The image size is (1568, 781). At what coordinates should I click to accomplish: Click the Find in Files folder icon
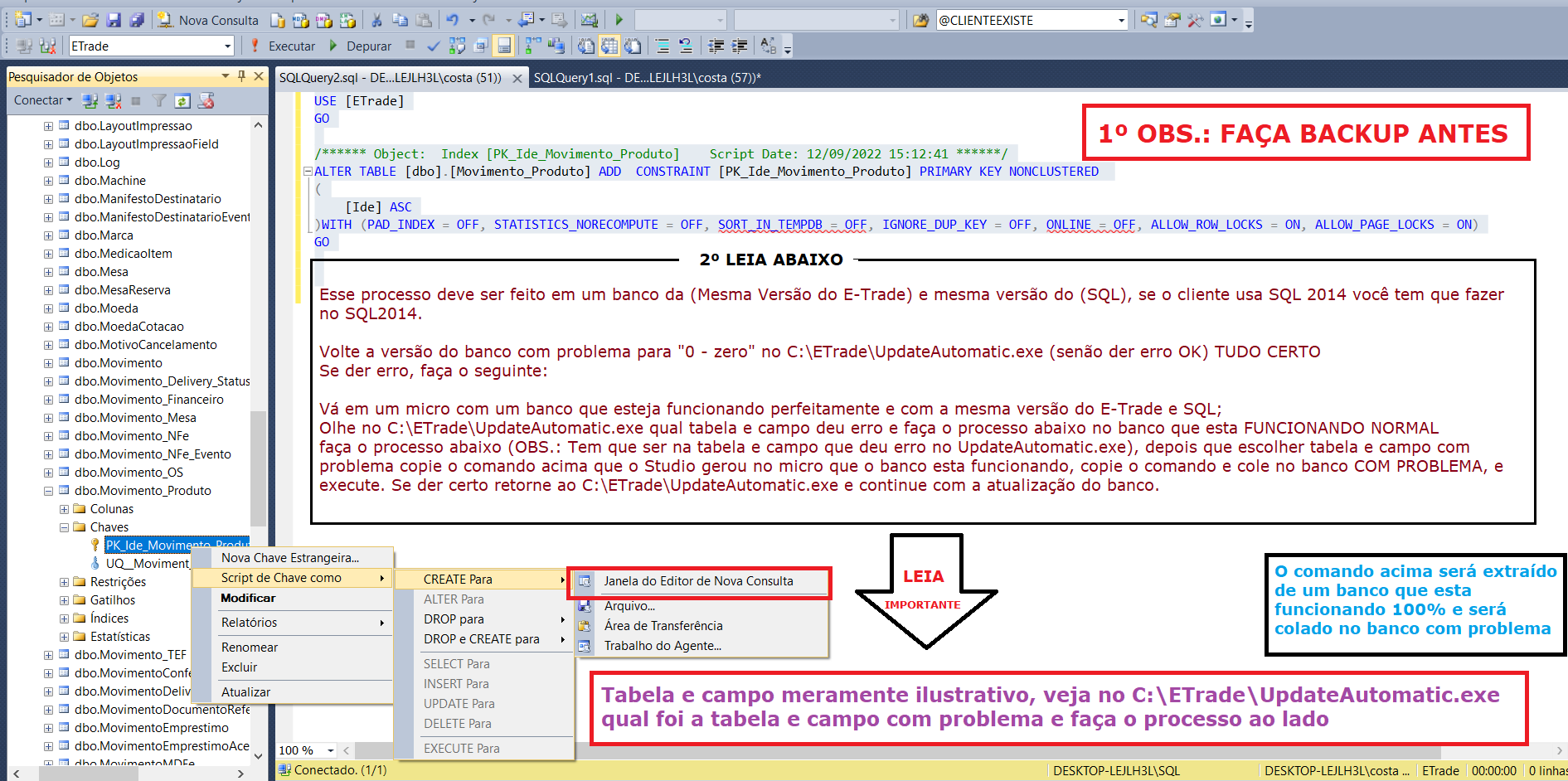pyautogui.click(x=920, y=20)
